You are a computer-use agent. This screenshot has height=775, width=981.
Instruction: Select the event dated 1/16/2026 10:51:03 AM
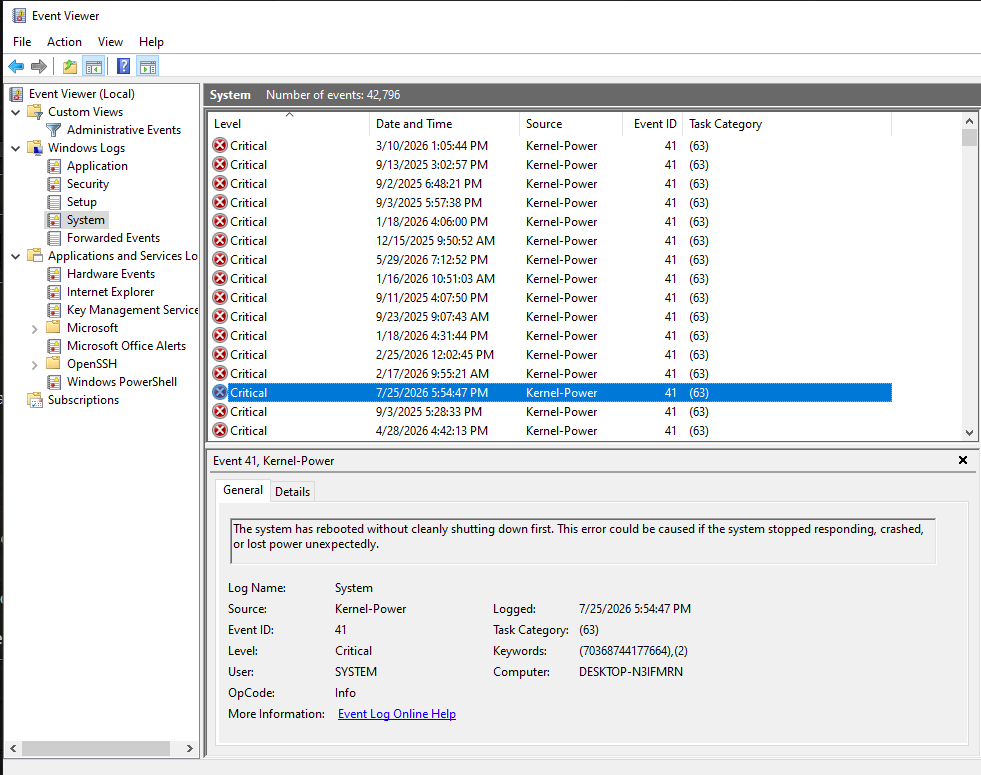[x=551, y=279]
